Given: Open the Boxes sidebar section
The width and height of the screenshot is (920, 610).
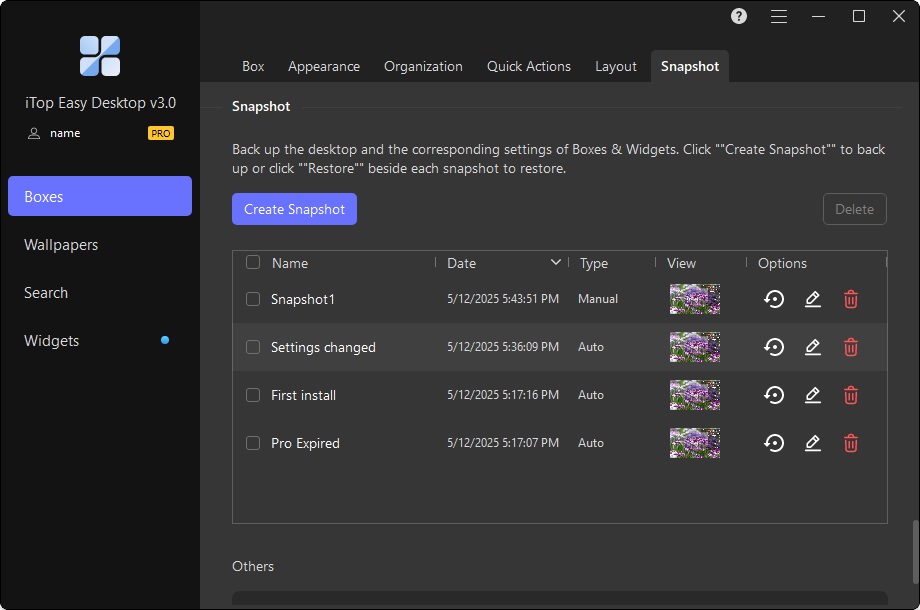Looking at the screenshot, I should click(100, 196).
